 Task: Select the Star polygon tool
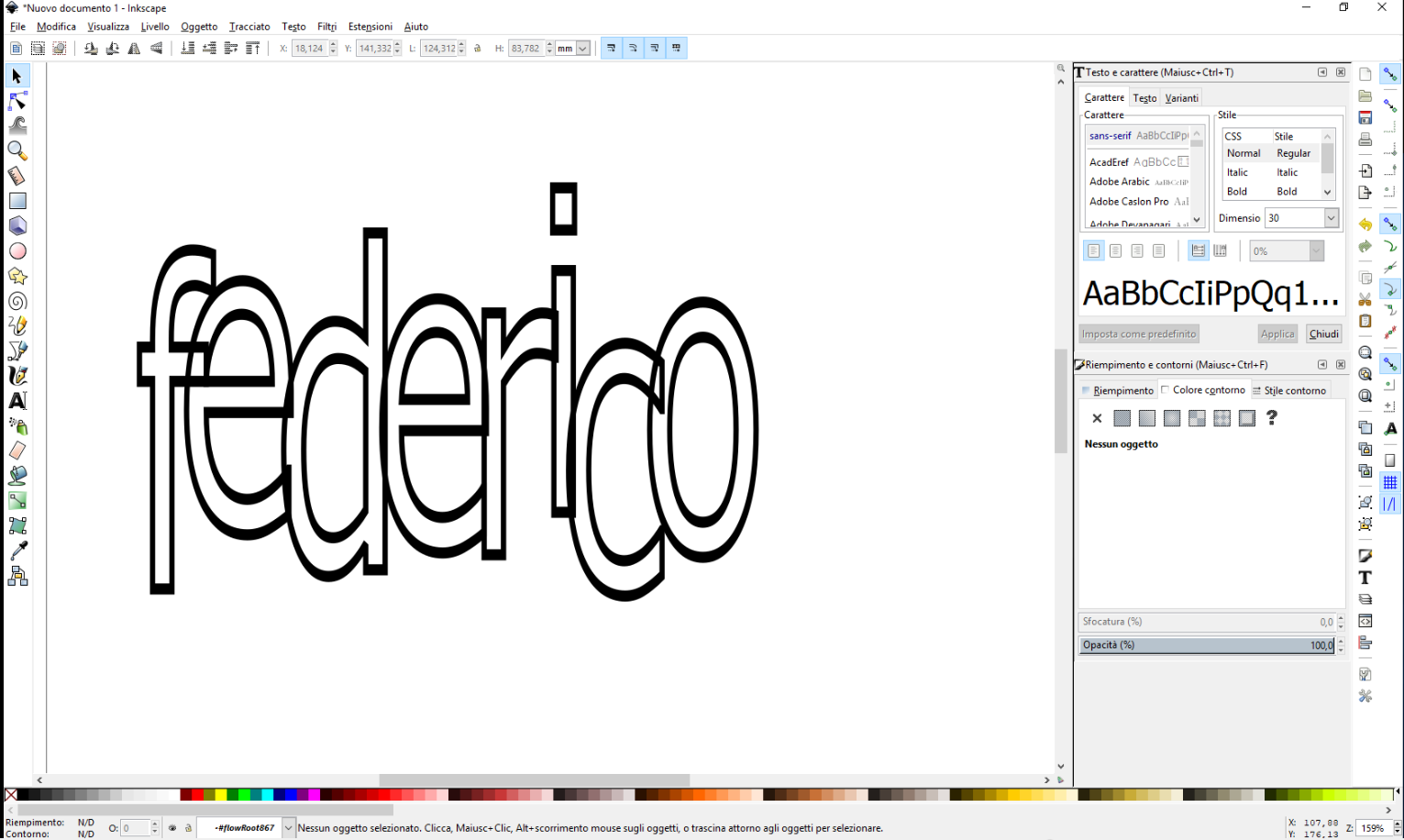17,275
